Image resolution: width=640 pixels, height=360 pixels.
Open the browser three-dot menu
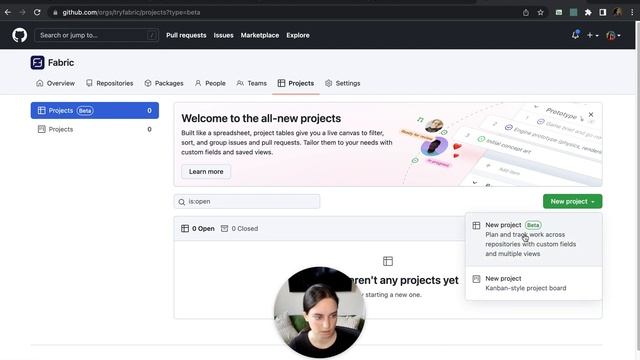[632, 12]
